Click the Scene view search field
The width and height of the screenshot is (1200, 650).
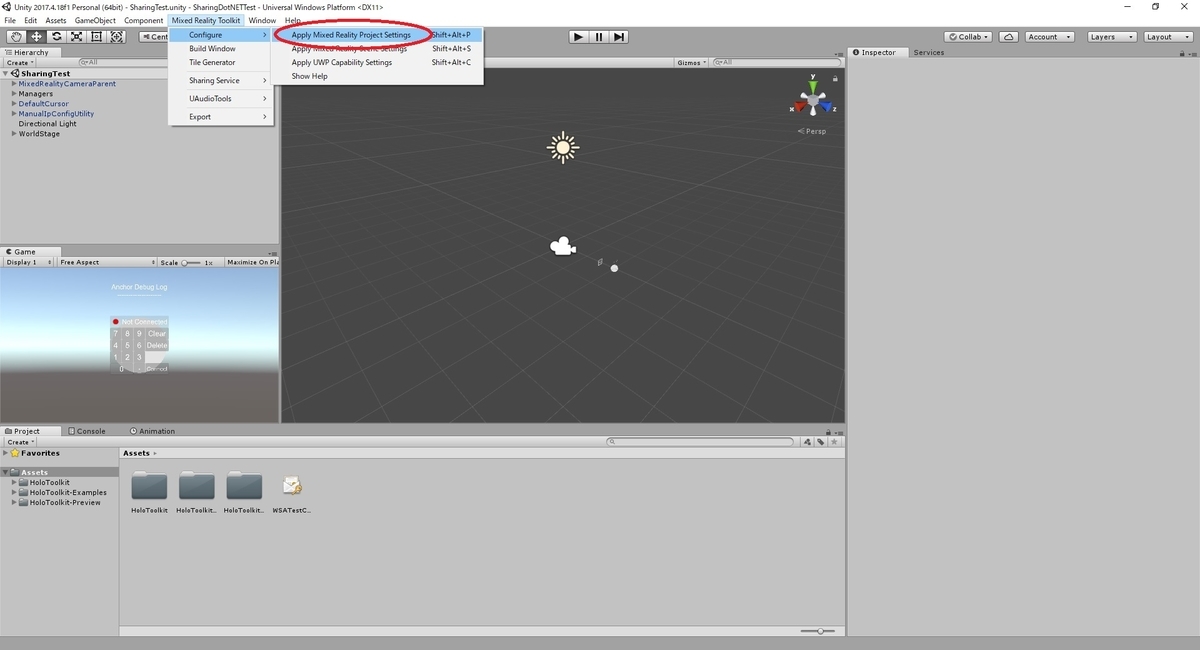point(777,62)
